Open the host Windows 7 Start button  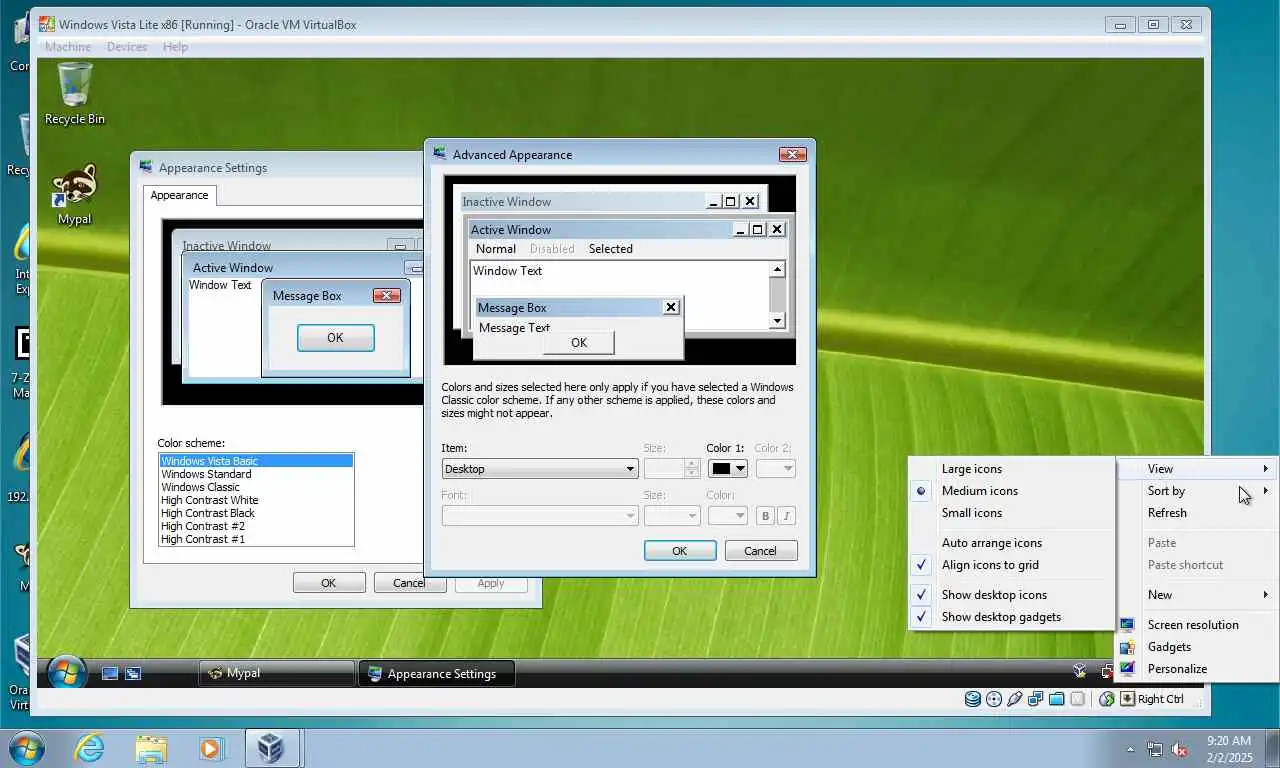[x=27, y=748]
